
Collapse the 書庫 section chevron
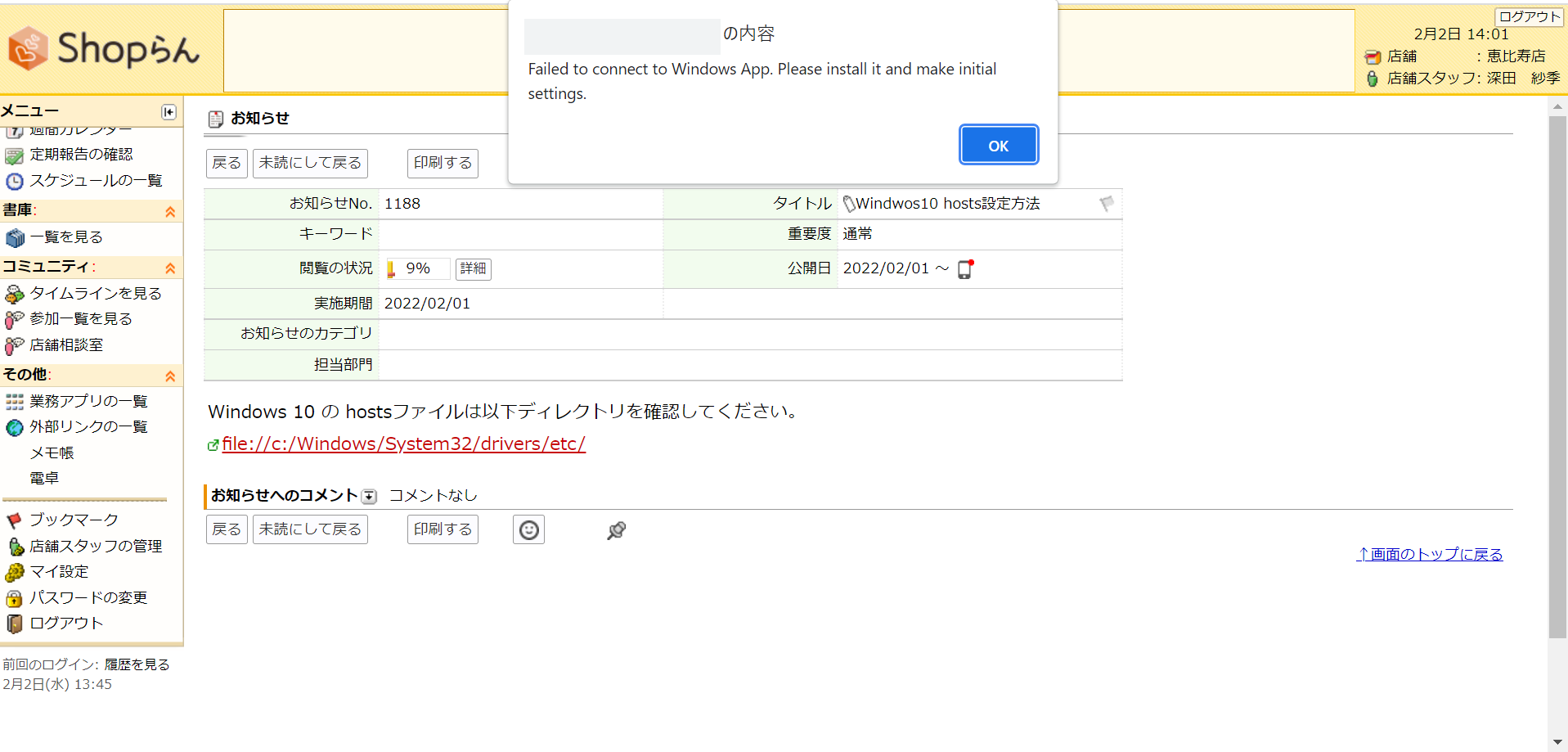[x=170, y=210]
